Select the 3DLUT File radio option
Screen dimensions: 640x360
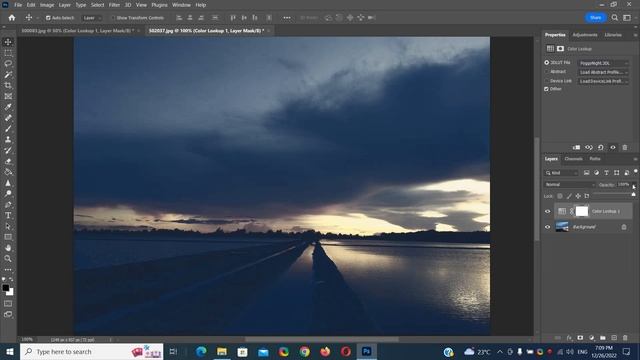click(x=547, y=63)
